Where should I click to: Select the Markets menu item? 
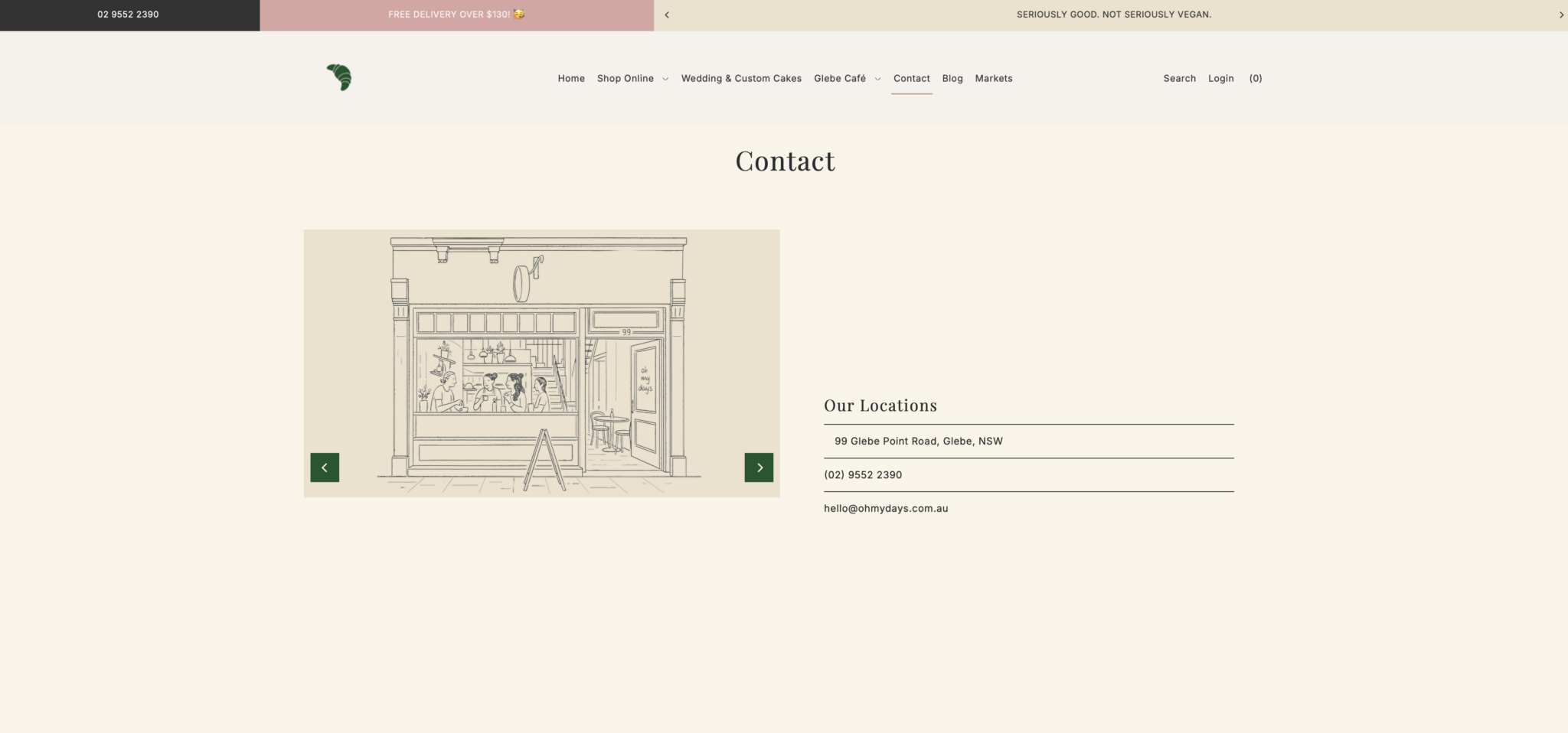tap(993, 78)
